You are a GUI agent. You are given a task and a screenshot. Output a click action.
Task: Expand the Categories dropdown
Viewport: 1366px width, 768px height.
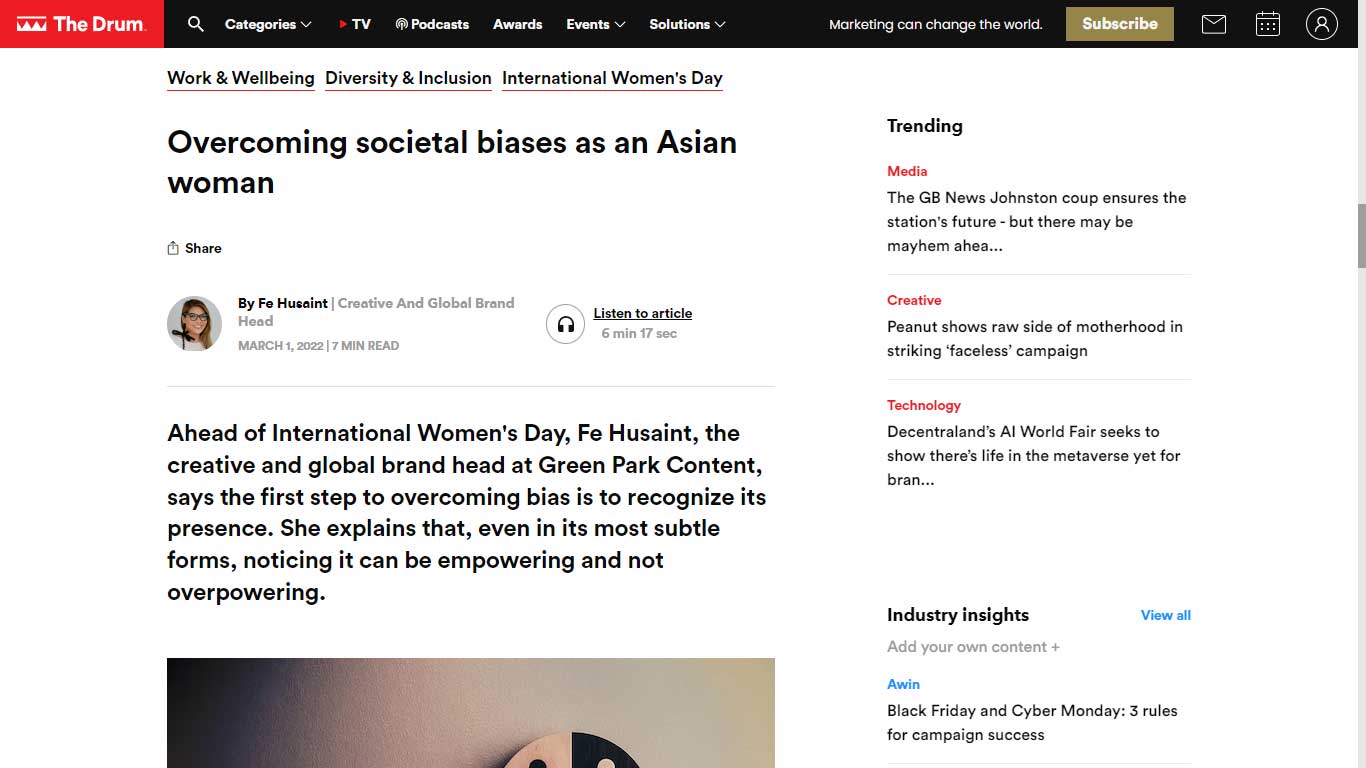(268, 24)
